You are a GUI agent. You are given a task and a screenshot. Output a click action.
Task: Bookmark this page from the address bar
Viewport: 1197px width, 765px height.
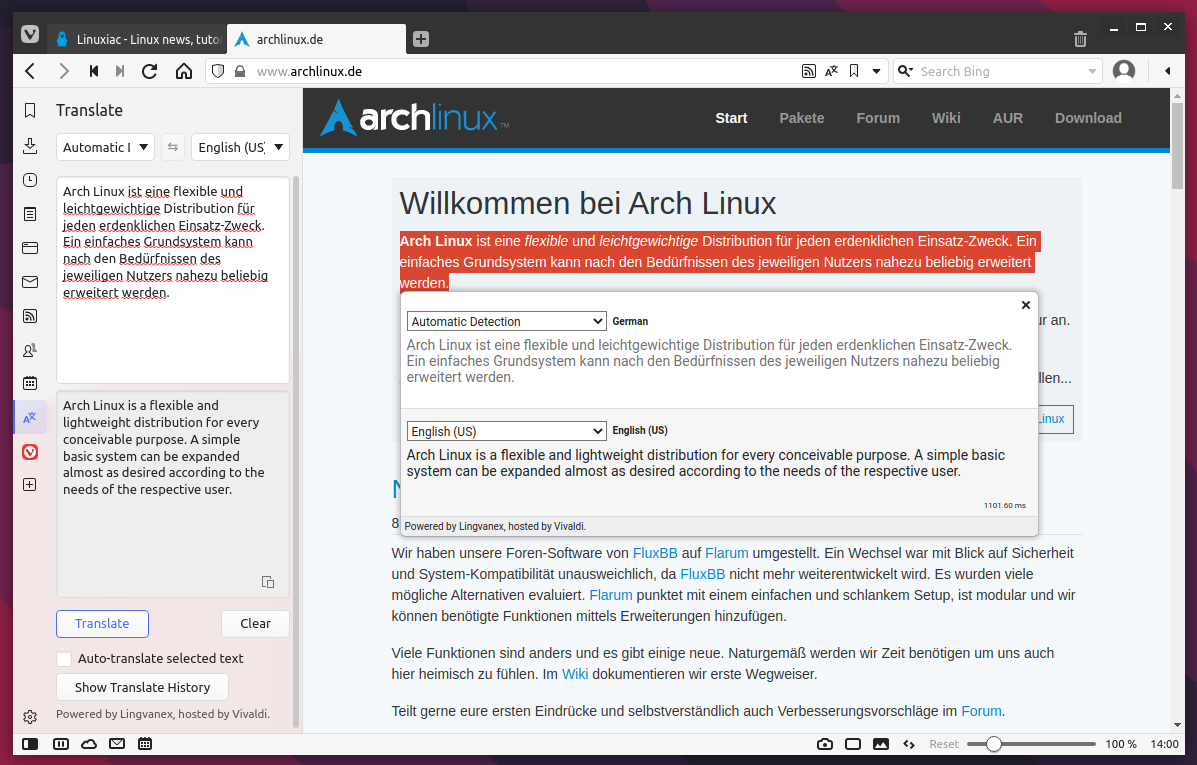click(x=854, y=71)
